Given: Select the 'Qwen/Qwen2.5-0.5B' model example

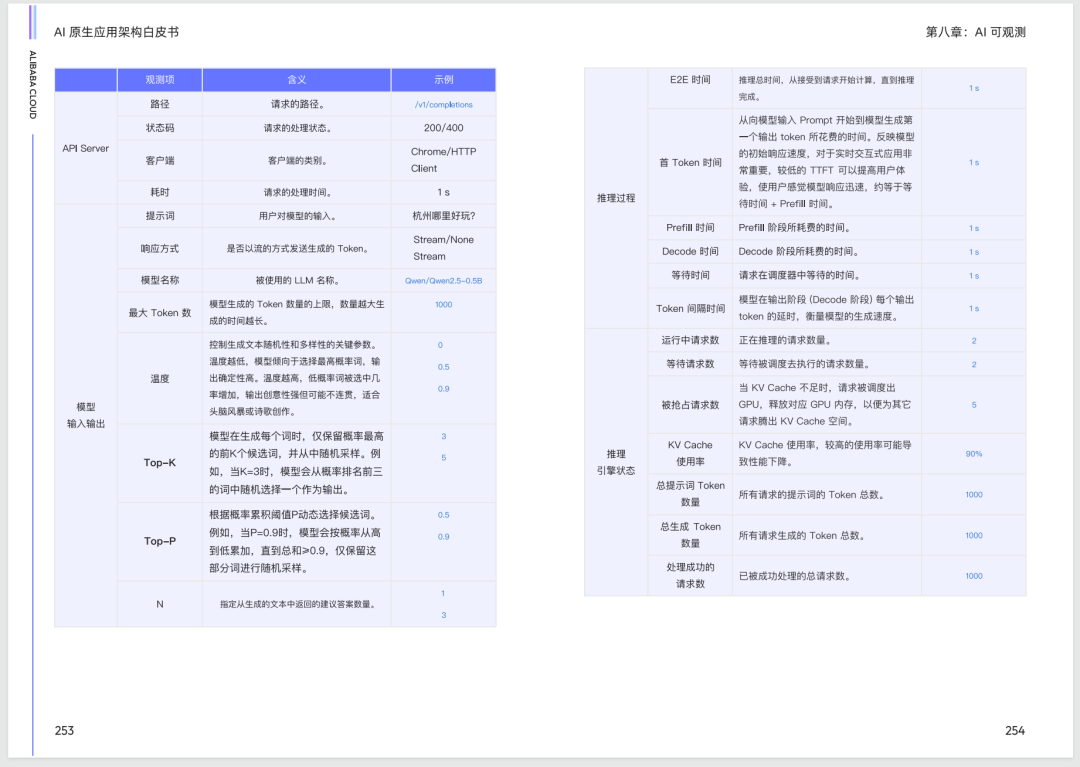Looking at the screenshot, I should [444, 281].
